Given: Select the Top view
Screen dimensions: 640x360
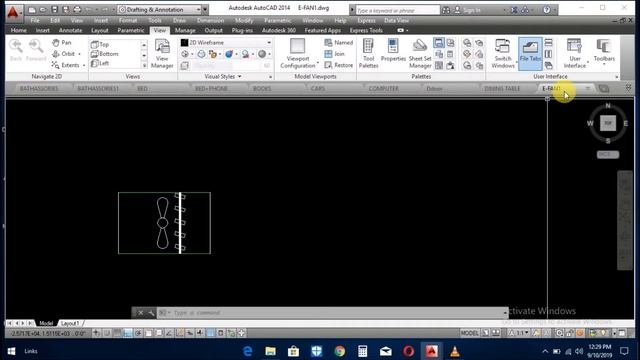Looking at the screenshot, I should 100,44.
